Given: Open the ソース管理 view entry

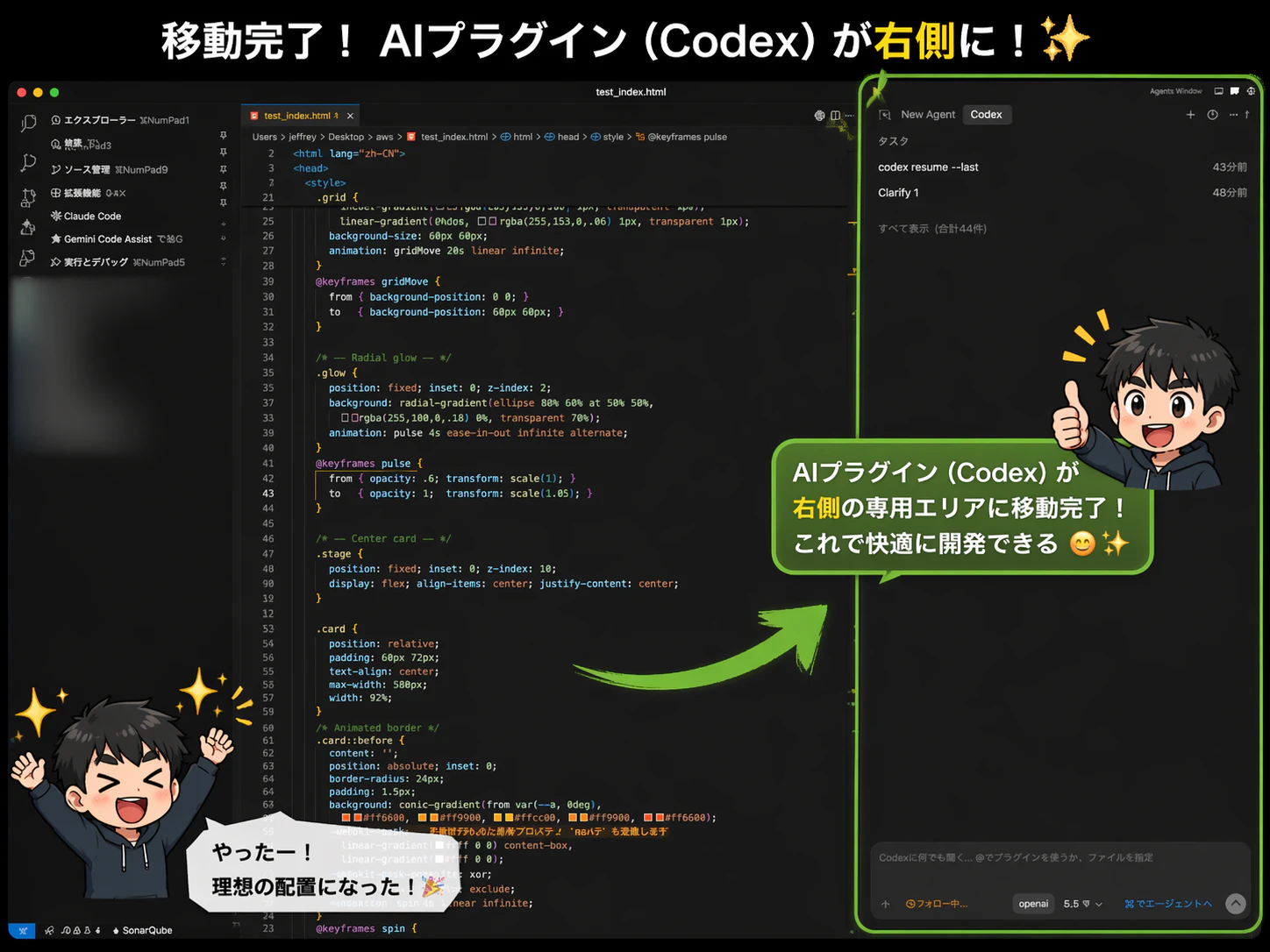Looking at the screenshot, I should tap(110, 169).
